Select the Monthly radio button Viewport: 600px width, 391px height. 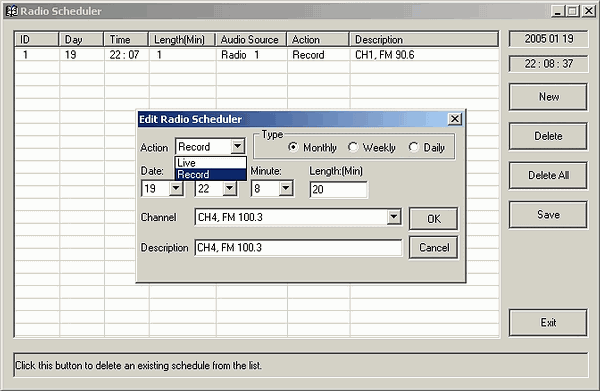click(x=293, y=147)
